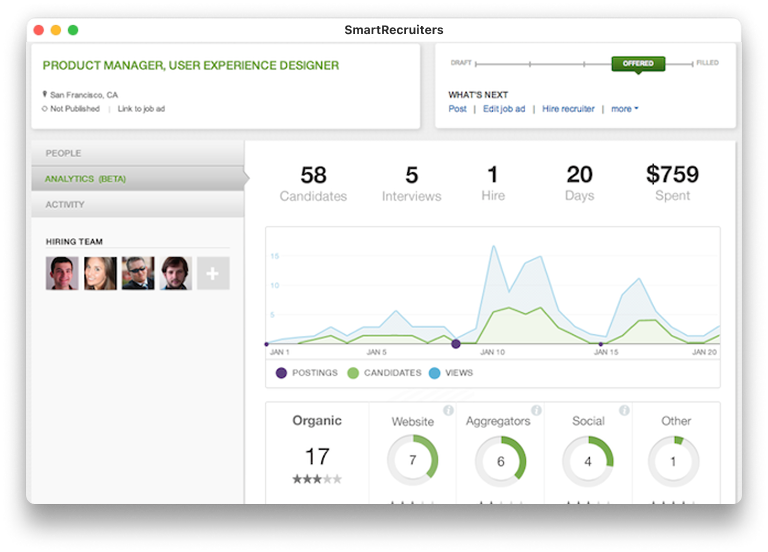Switch to the Activity tab
Screen dimensions: 768x552
(138, 204)
